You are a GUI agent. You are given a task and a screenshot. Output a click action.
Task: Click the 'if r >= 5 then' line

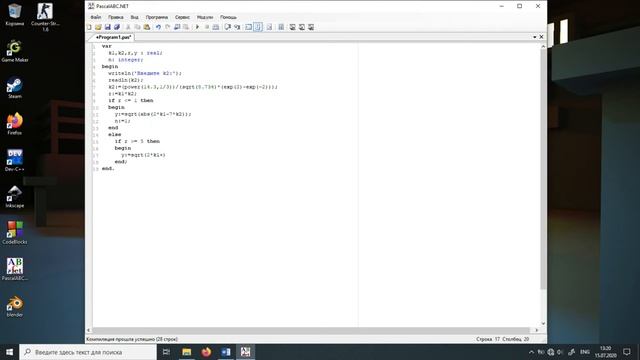point(137,141)
